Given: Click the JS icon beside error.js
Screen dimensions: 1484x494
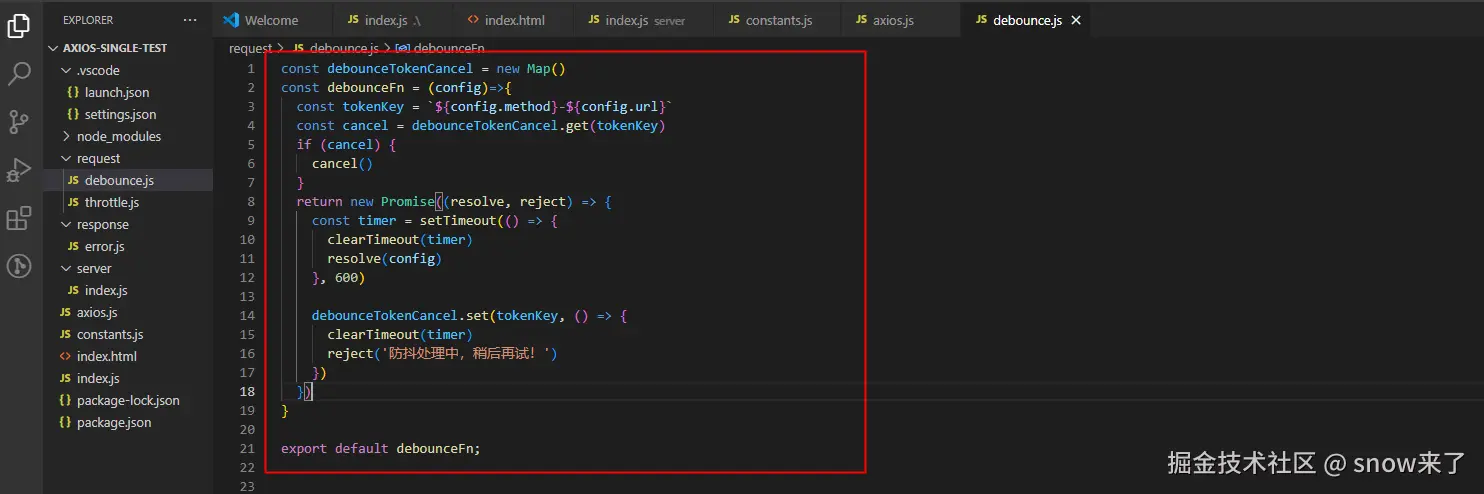Looking at the screenshot, I should coord(73,246).
